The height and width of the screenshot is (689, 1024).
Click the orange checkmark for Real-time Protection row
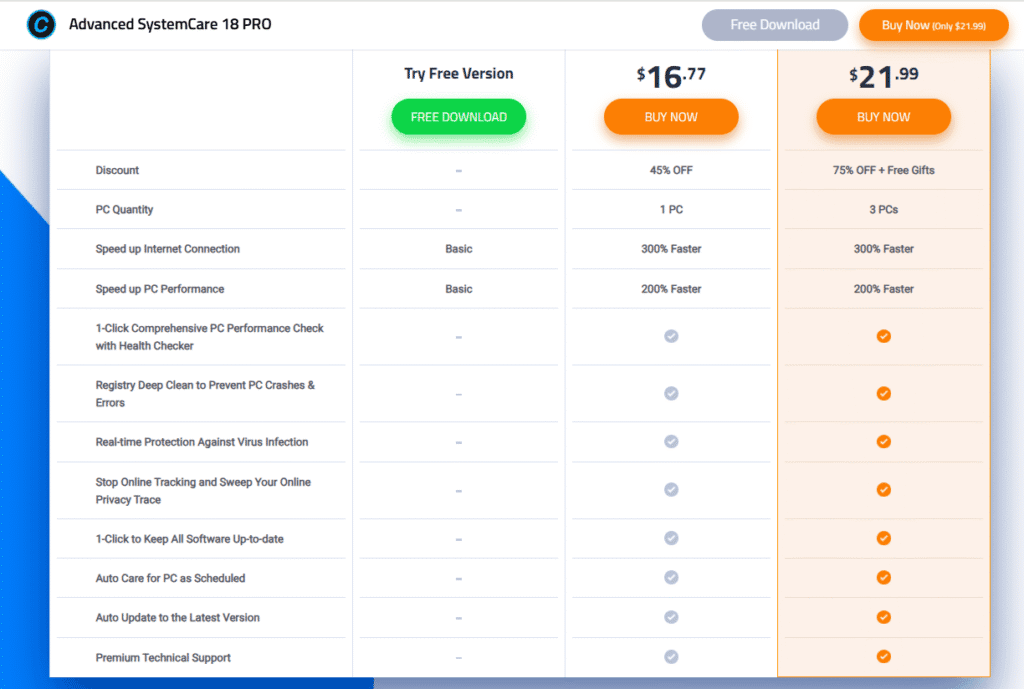(x=884, y=441)
